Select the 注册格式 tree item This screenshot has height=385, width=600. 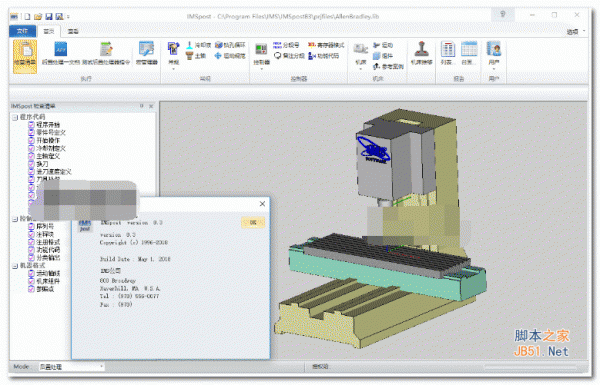pyautogui.click(x=48, y=242)
